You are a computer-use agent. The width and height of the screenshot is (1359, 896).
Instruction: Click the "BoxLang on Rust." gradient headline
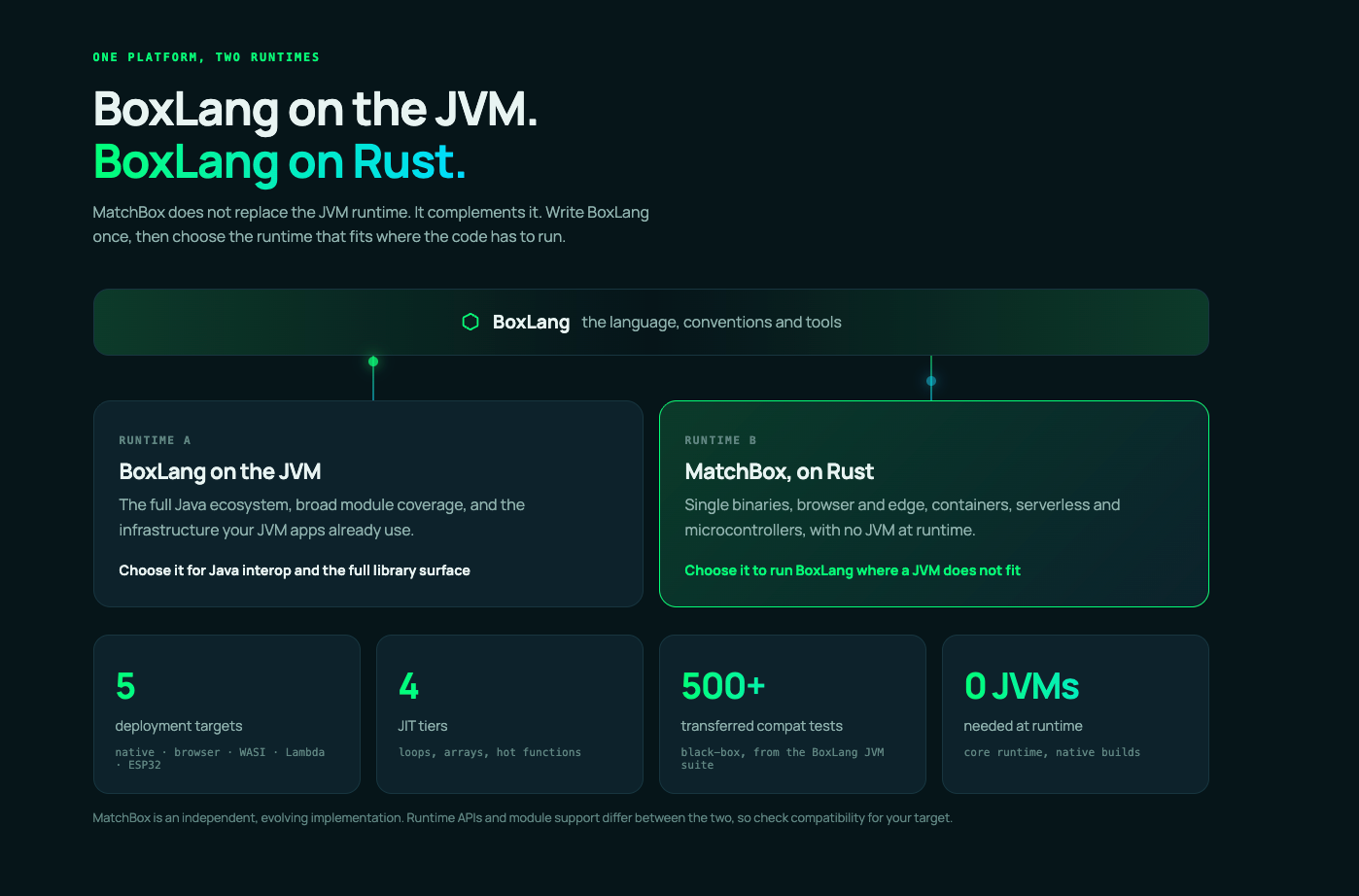pos(280,161)
